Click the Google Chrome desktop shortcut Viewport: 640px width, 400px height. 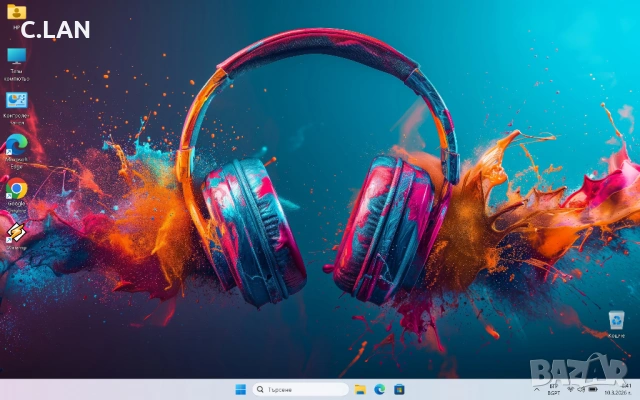pyautogui.click(x=16, y=189)
